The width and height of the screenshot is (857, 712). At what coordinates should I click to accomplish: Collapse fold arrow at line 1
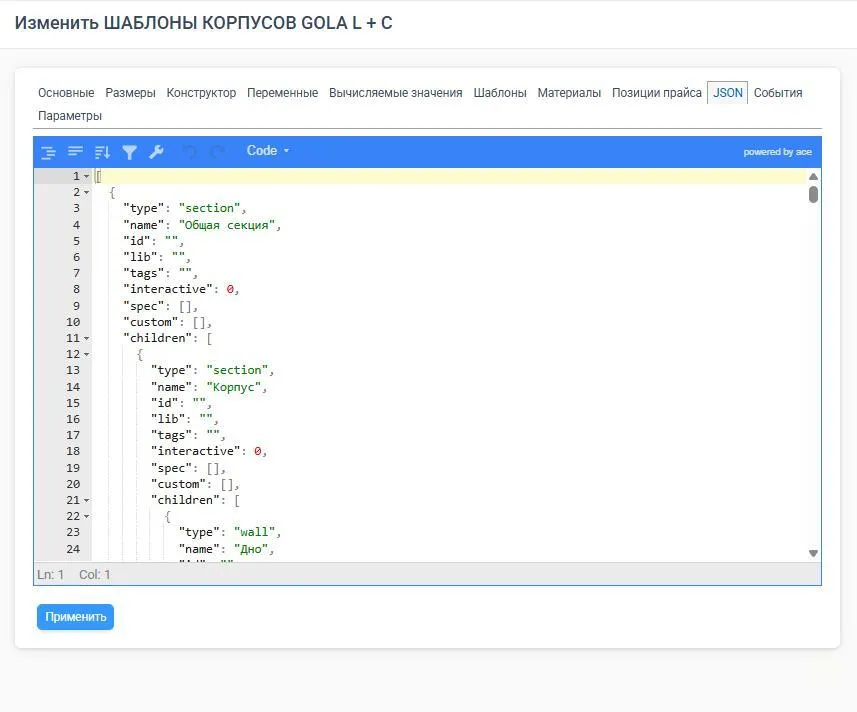[86, 176]
